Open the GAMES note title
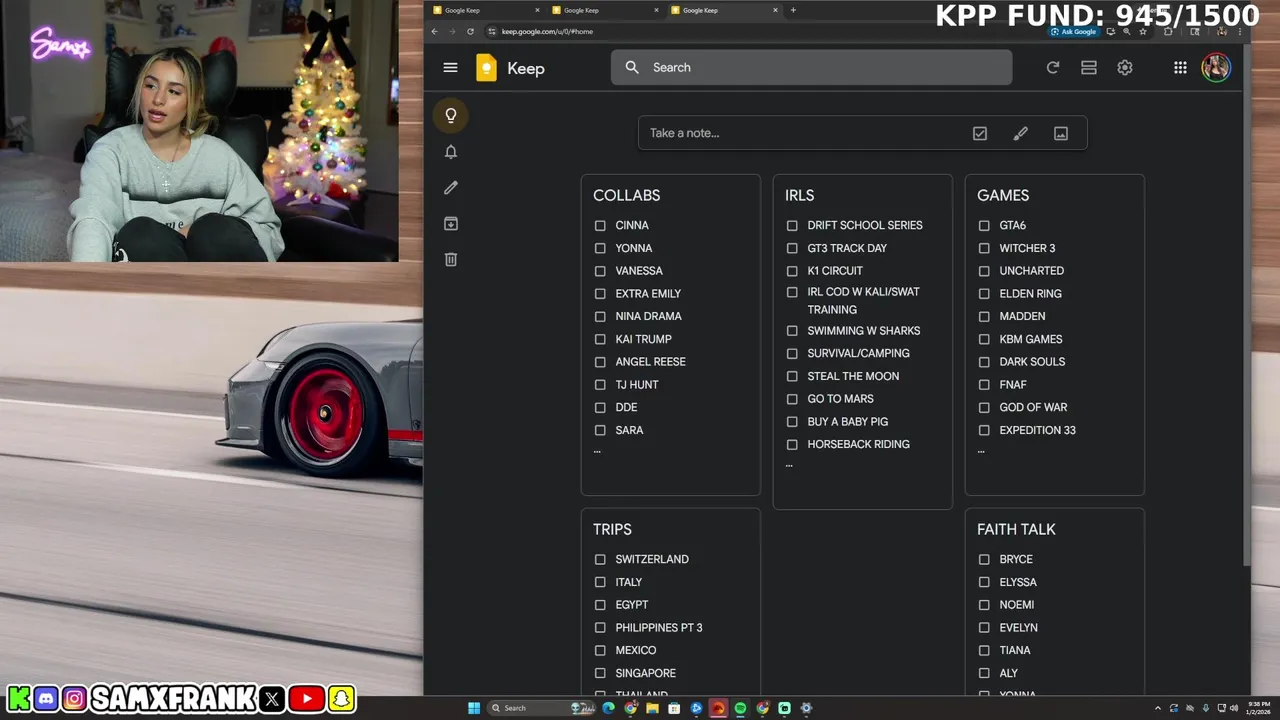 1003,195
